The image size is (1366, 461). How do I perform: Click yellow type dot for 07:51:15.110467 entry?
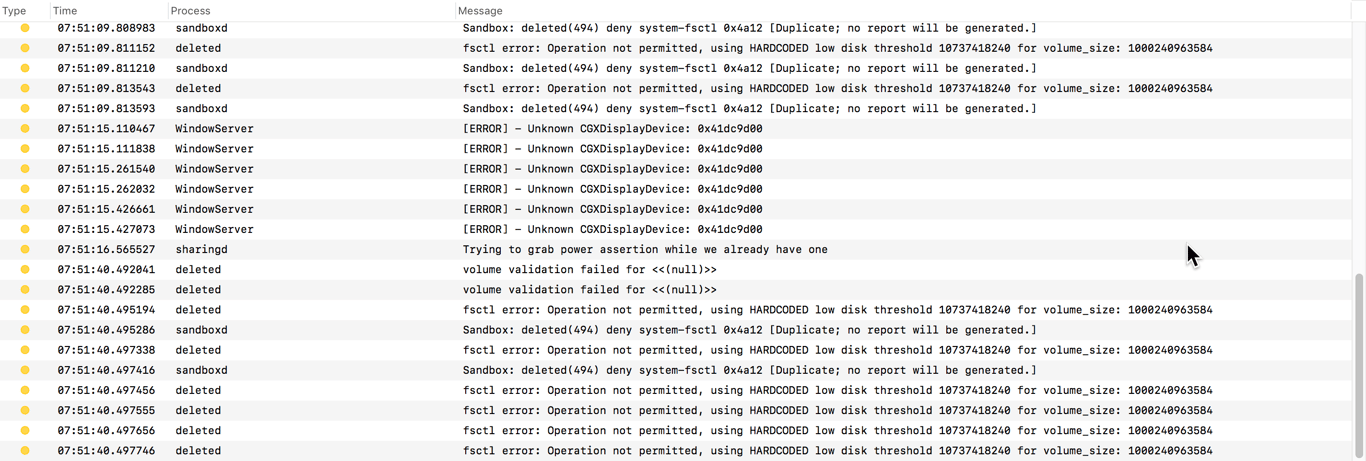coord(25,128)
